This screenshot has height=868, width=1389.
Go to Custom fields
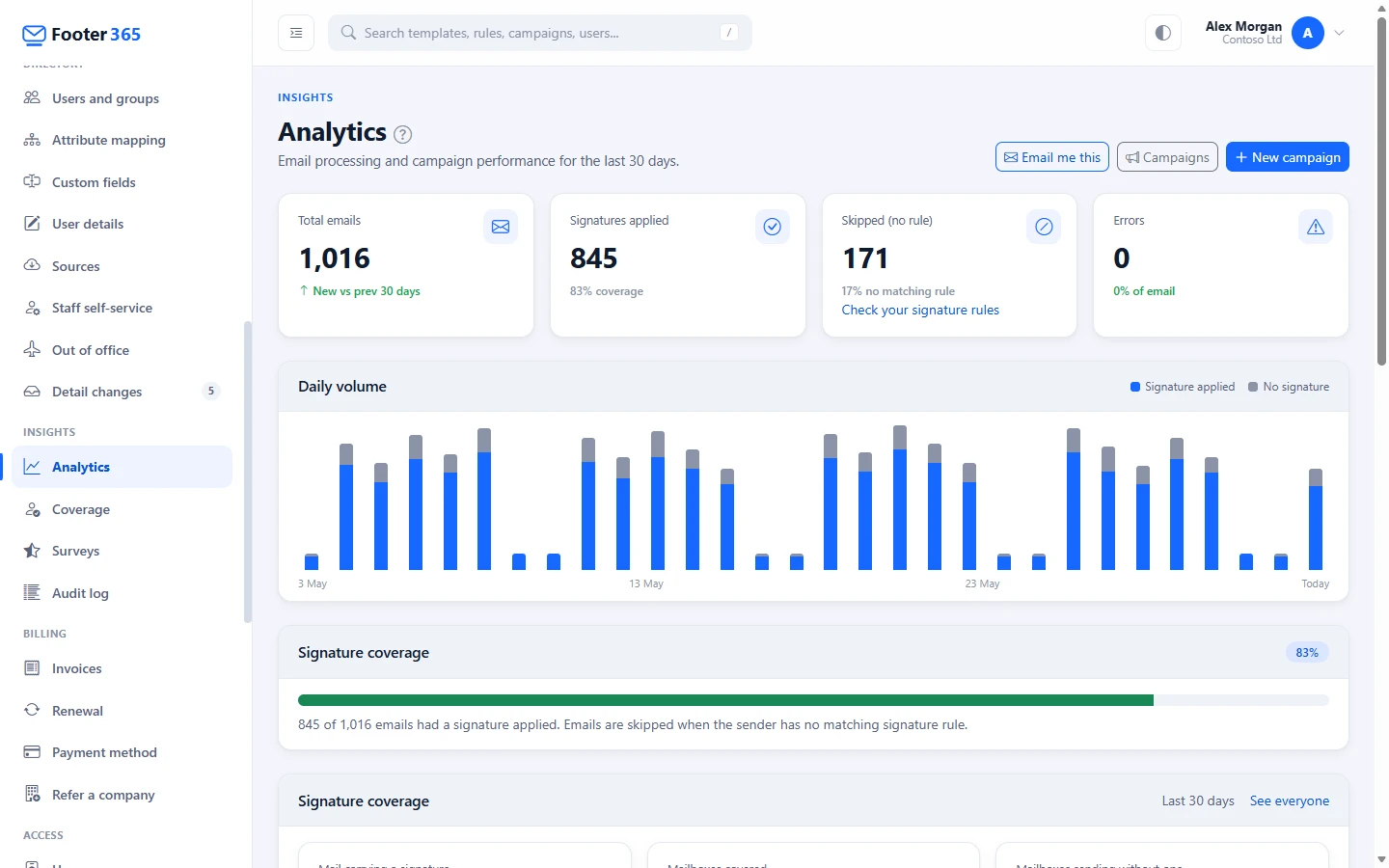tap(123, 182)
